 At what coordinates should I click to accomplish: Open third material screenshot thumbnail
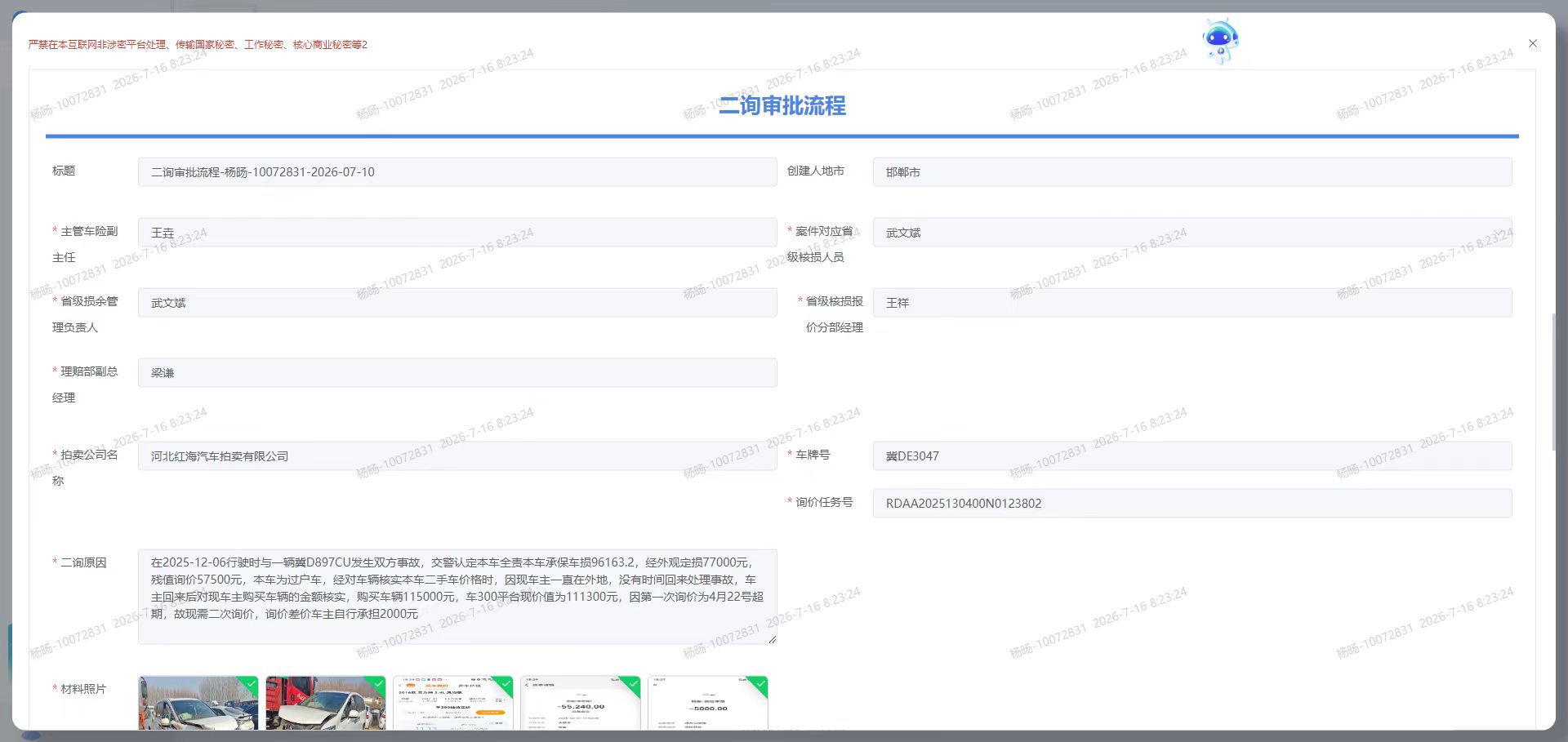point(452,703)
